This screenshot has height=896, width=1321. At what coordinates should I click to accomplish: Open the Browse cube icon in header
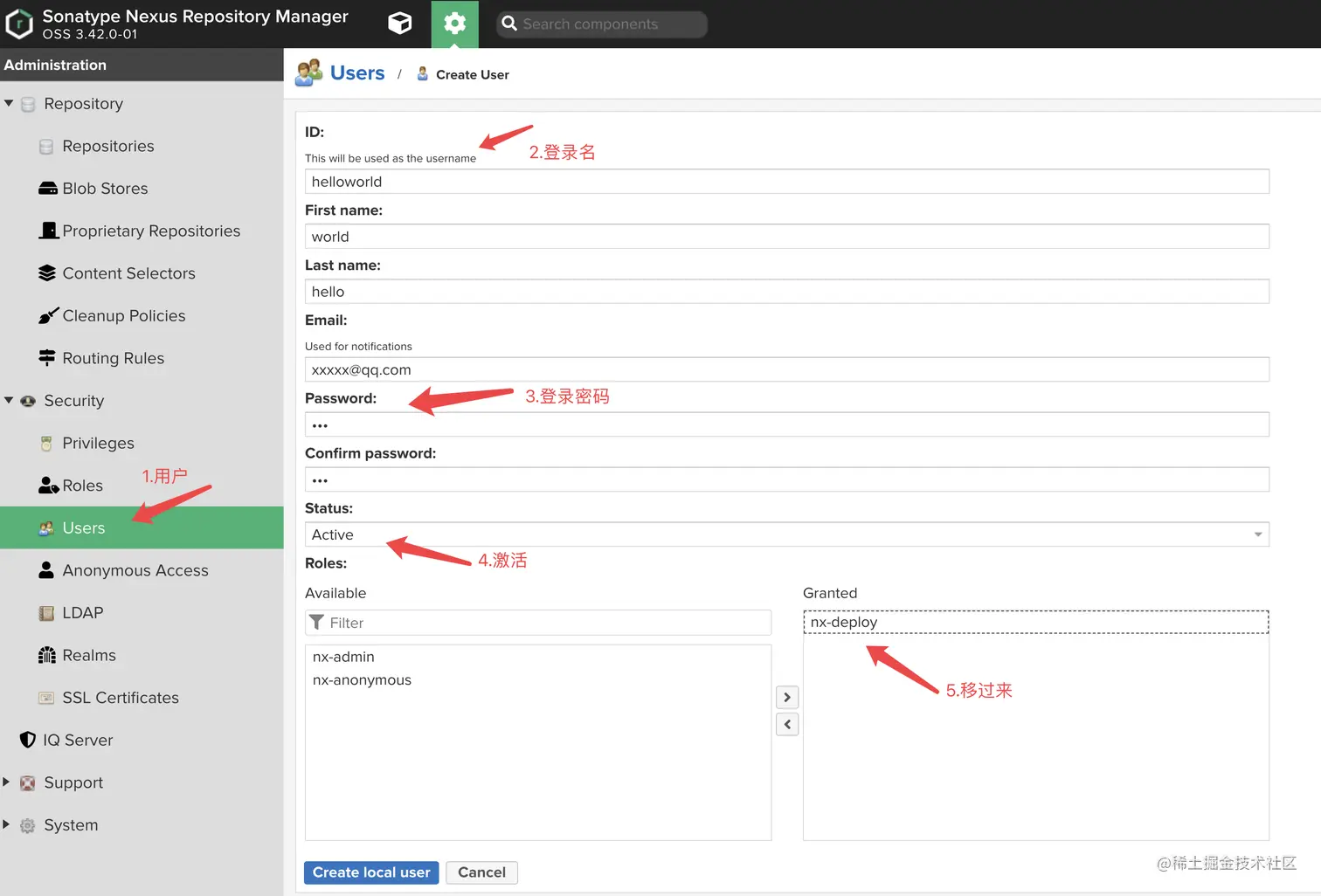(400, 24)
